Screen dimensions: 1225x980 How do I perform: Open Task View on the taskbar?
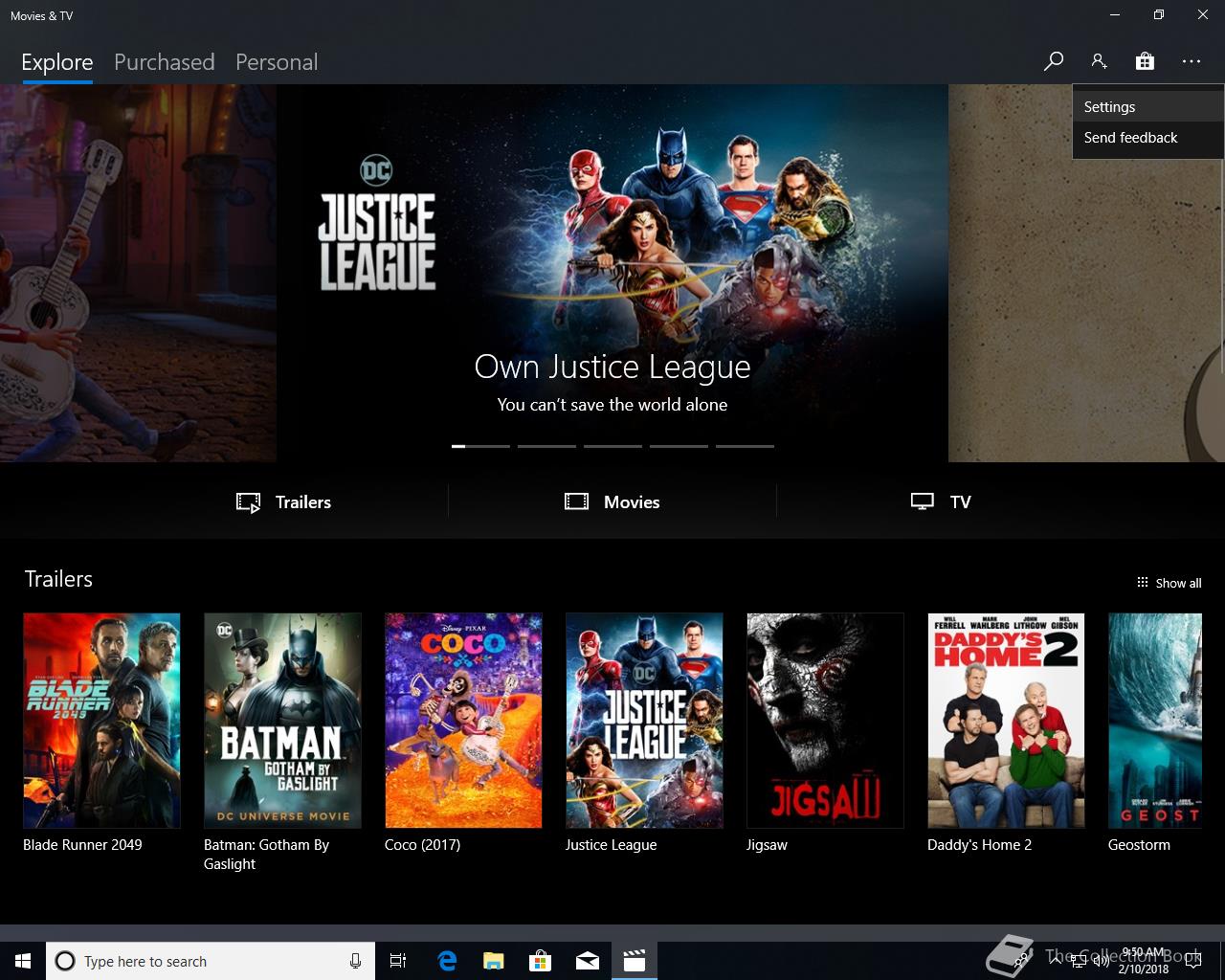(x=398, y=961)
